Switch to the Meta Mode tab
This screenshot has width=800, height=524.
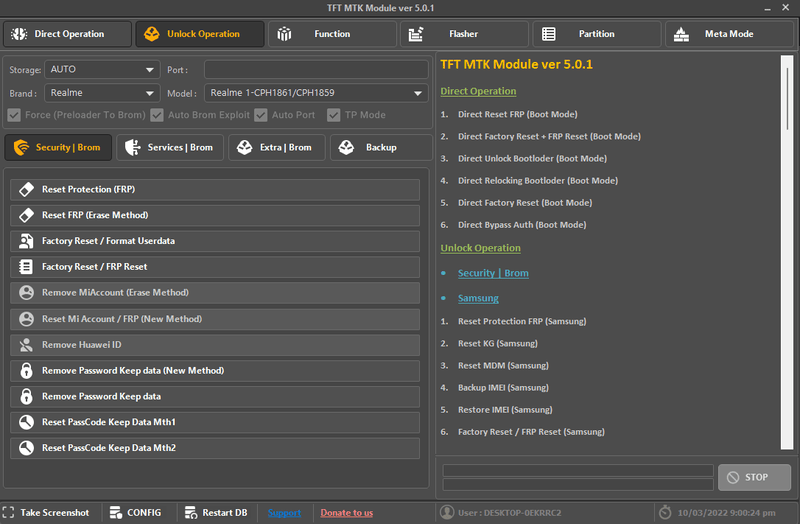[x=730, y=34]
